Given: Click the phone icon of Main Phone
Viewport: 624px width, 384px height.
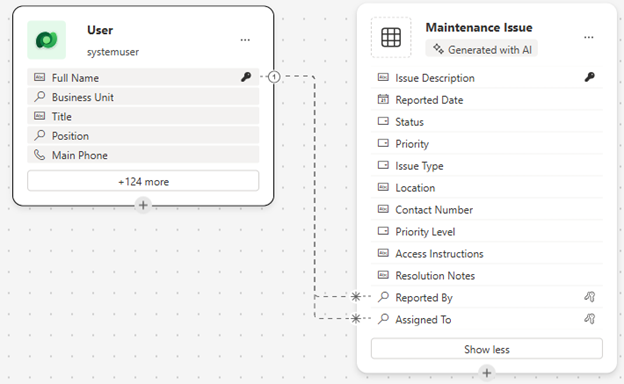Looking at the screenshot, I should pyautogui.click(x=39, y=154).
